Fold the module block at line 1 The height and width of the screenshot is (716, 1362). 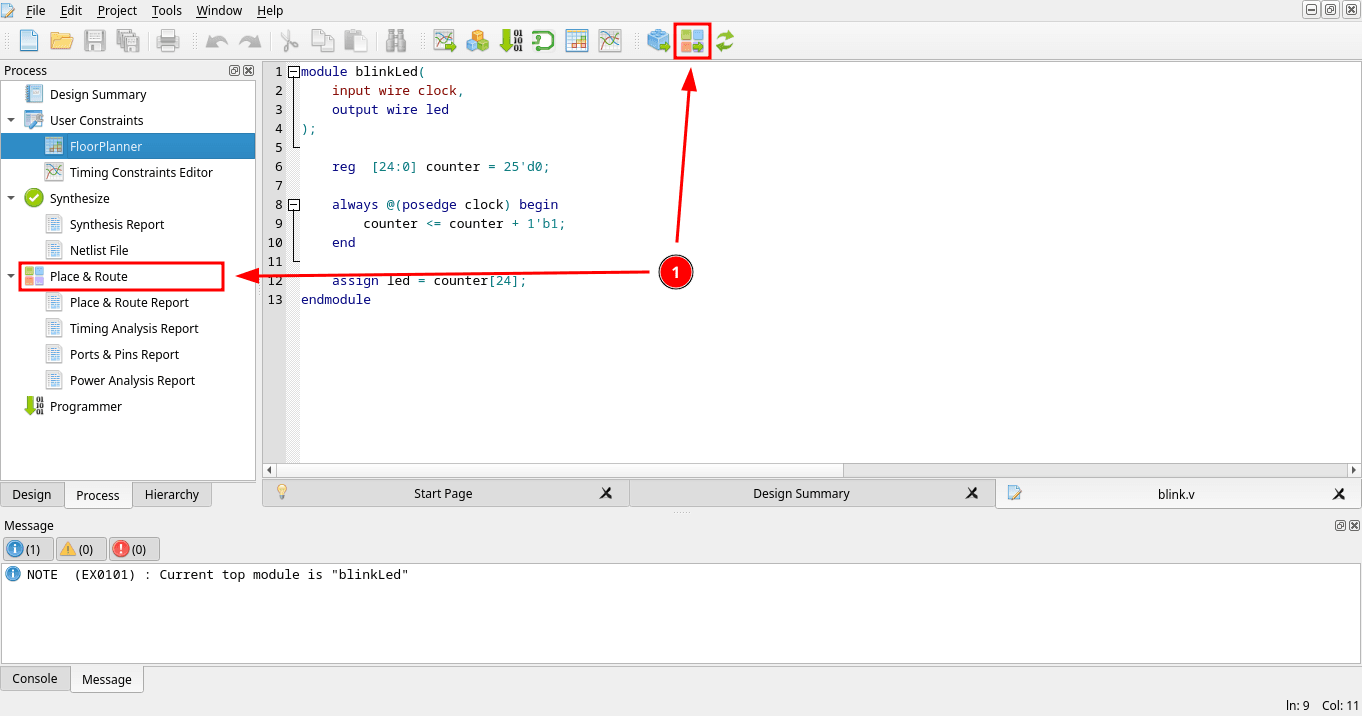[293, 72]
